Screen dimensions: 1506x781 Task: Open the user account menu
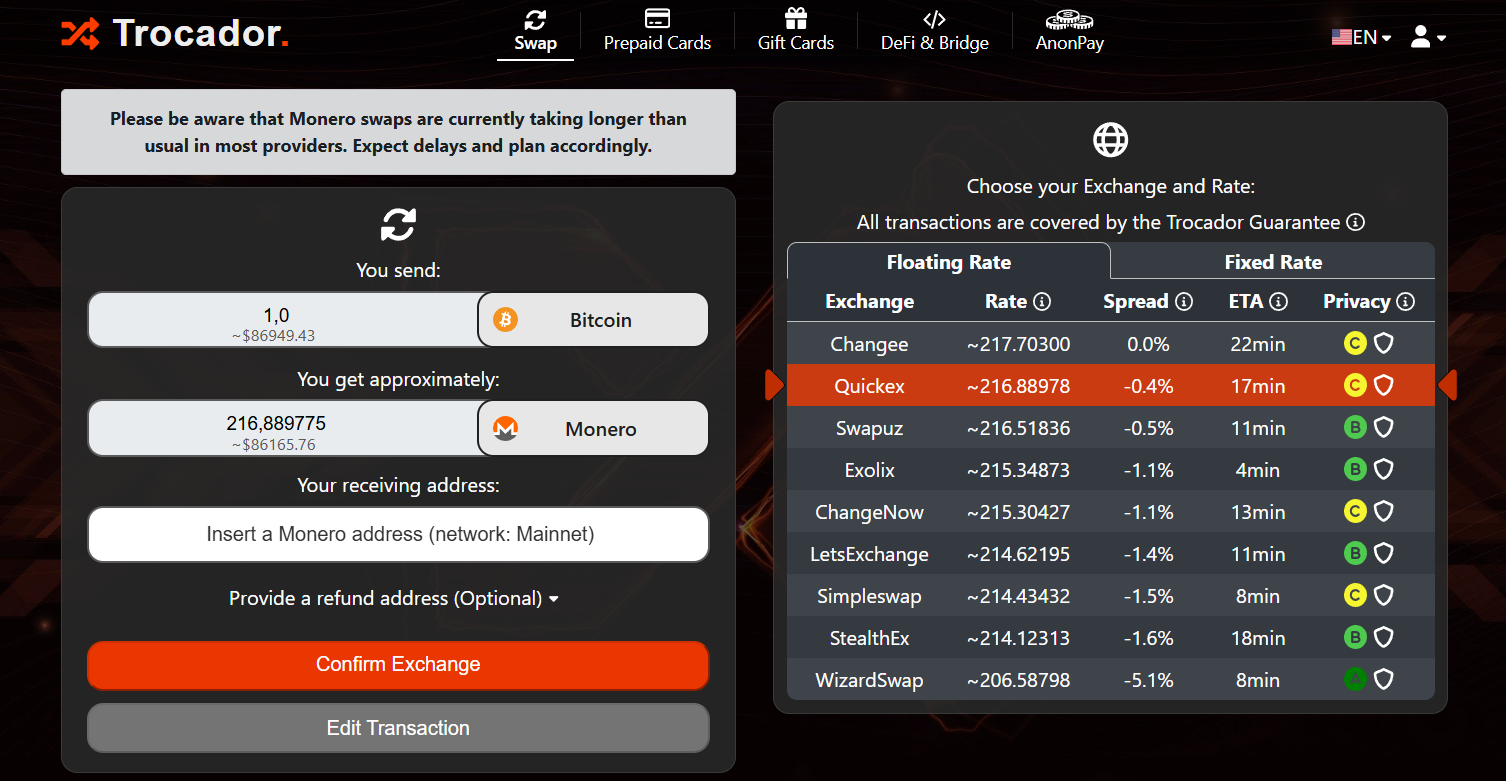tap(1428, 37)
